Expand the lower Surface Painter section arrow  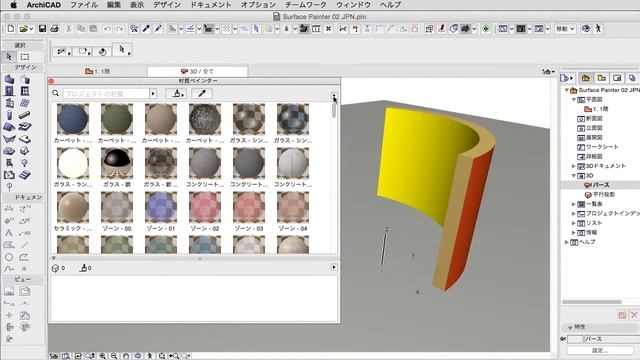tap(334, 267)
